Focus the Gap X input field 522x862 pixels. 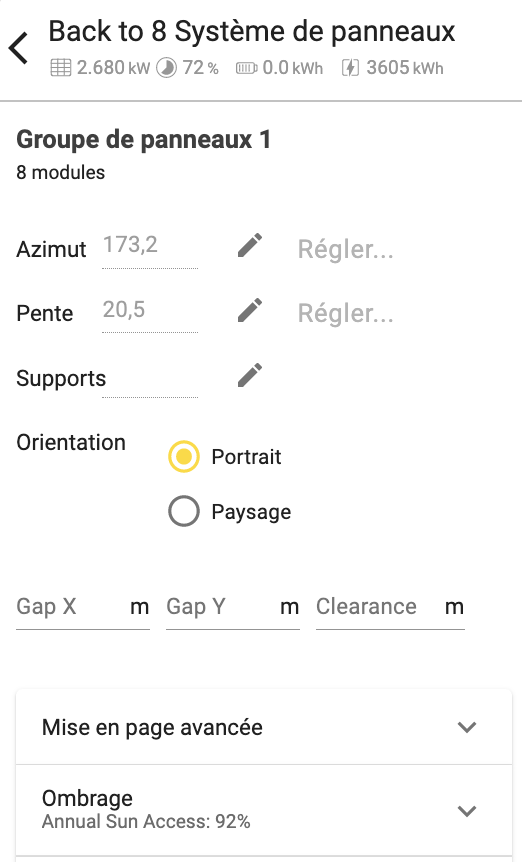83,607
